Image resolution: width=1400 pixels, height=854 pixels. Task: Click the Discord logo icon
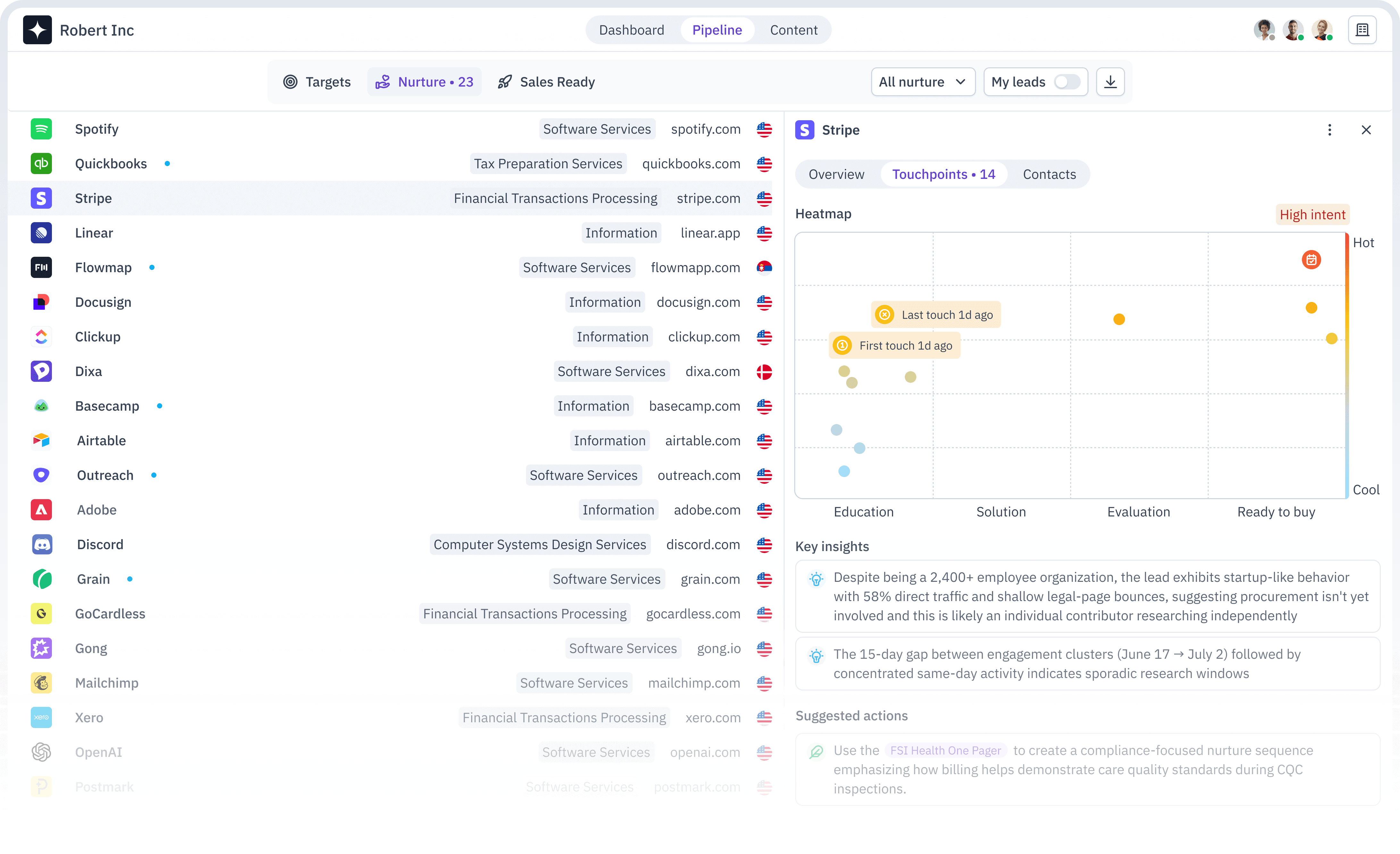coord(42,545)
